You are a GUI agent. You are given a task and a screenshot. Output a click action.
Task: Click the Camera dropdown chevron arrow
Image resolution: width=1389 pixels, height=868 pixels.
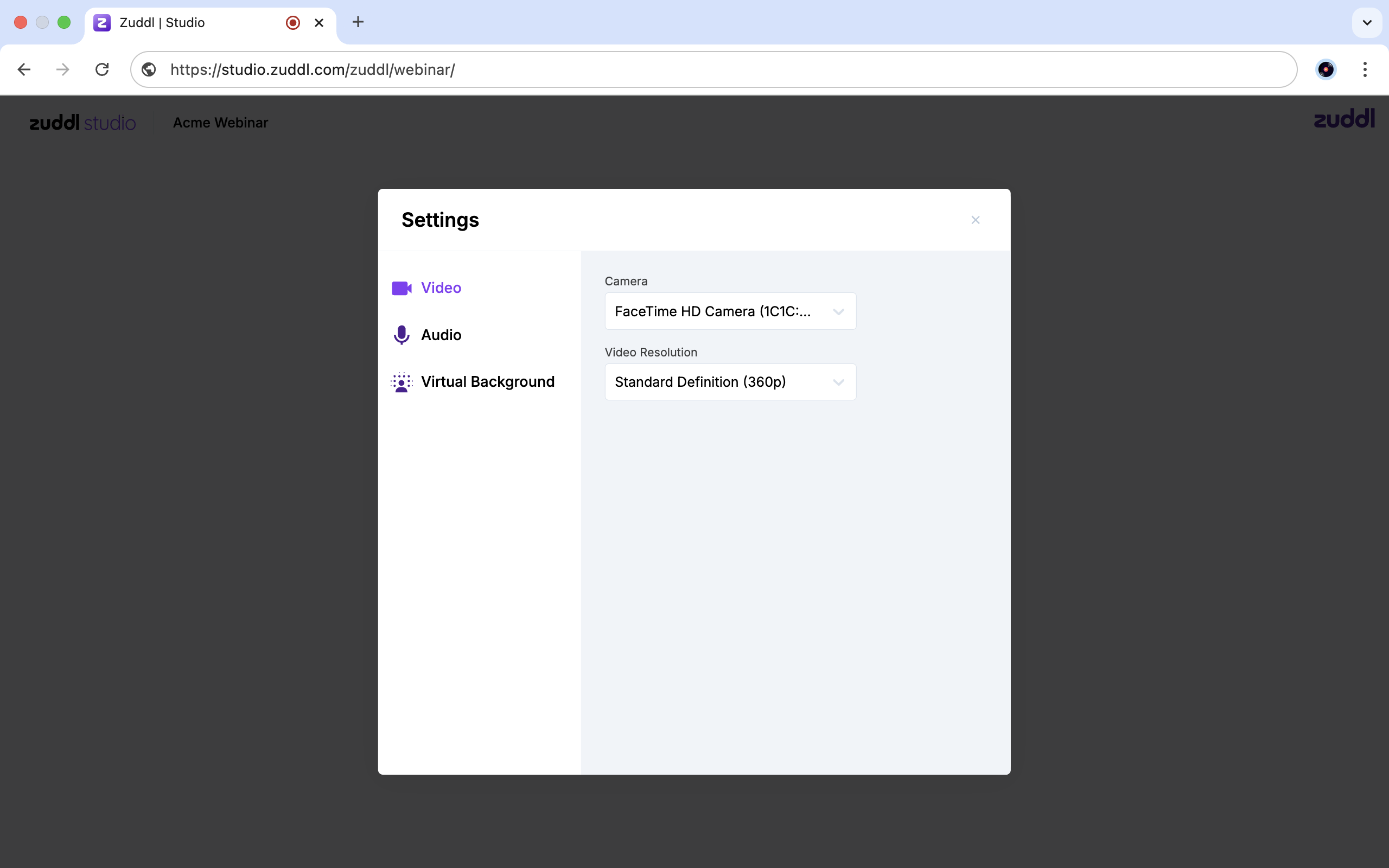(838, 312)
